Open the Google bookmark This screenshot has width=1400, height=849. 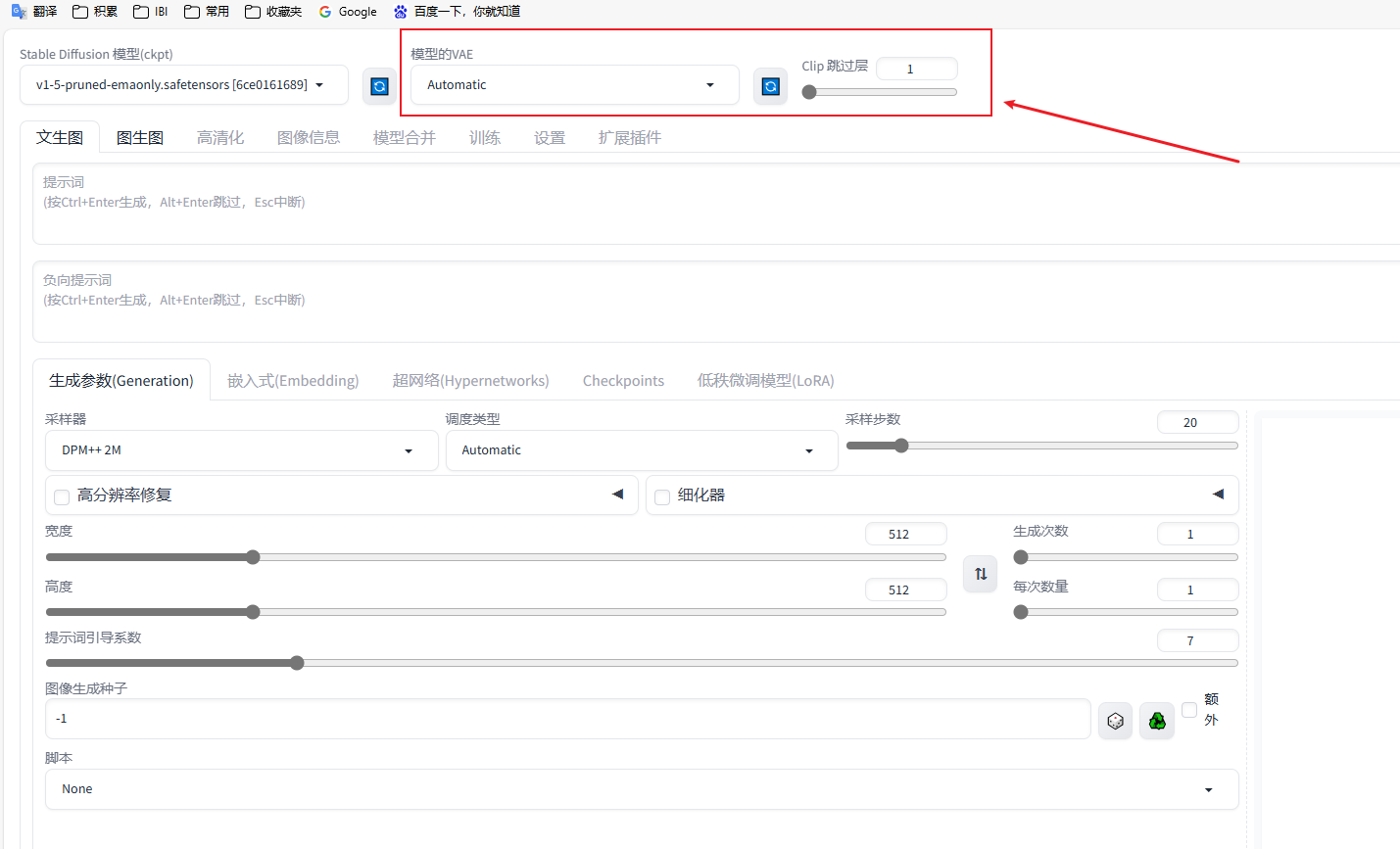click(x=348, y=12)
